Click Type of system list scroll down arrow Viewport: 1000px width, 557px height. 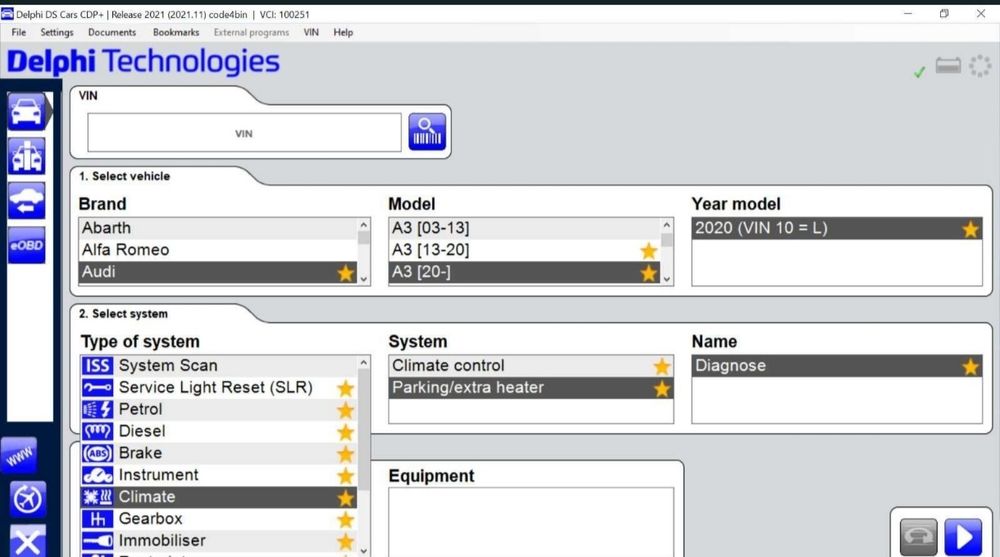(x=364, y=551)
